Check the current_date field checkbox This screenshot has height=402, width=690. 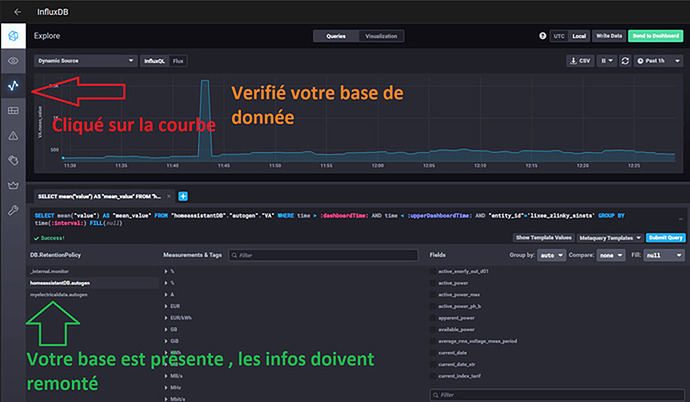(433, 353)
